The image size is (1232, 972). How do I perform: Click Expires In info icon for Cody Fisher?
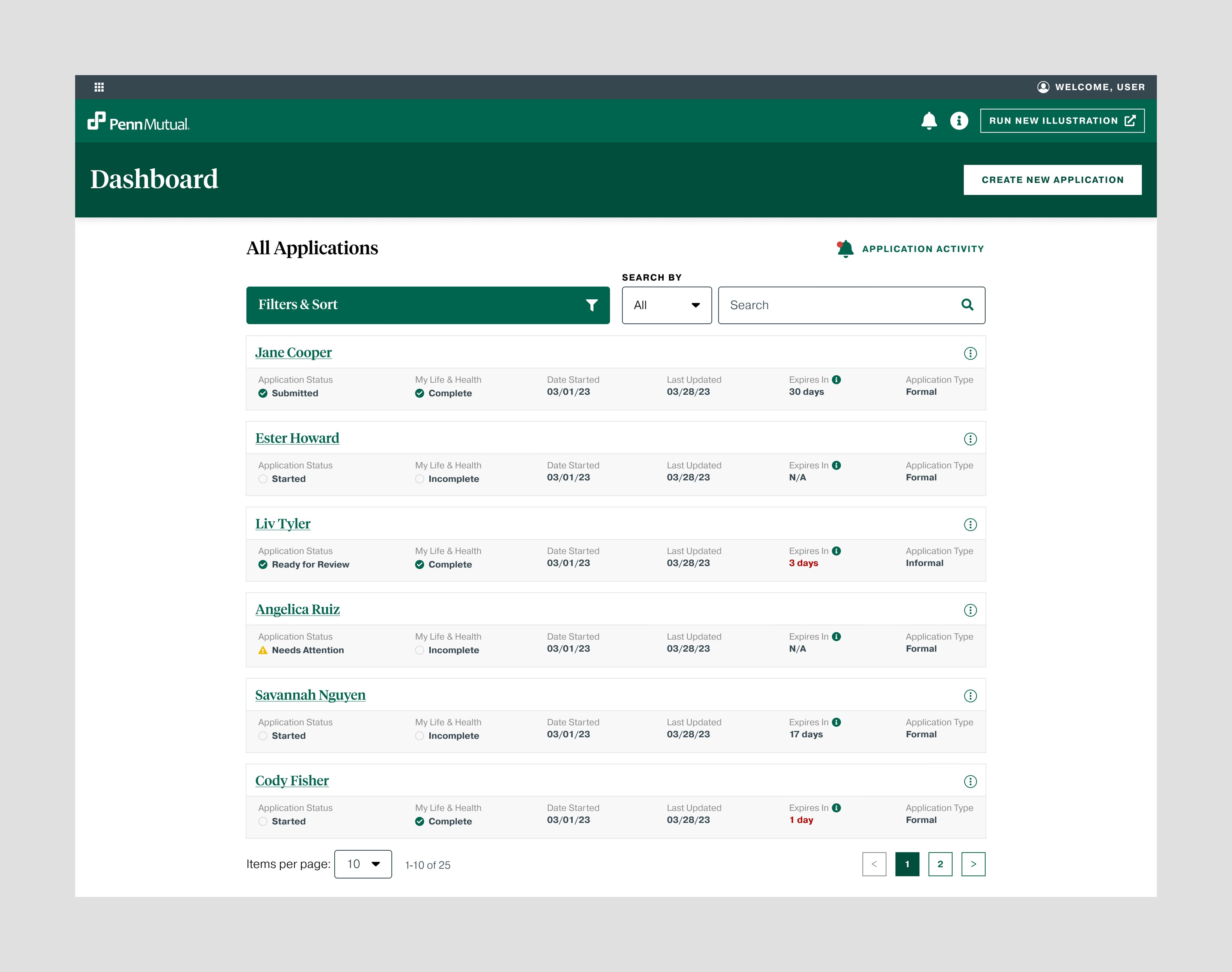click(x=836, y=807)
